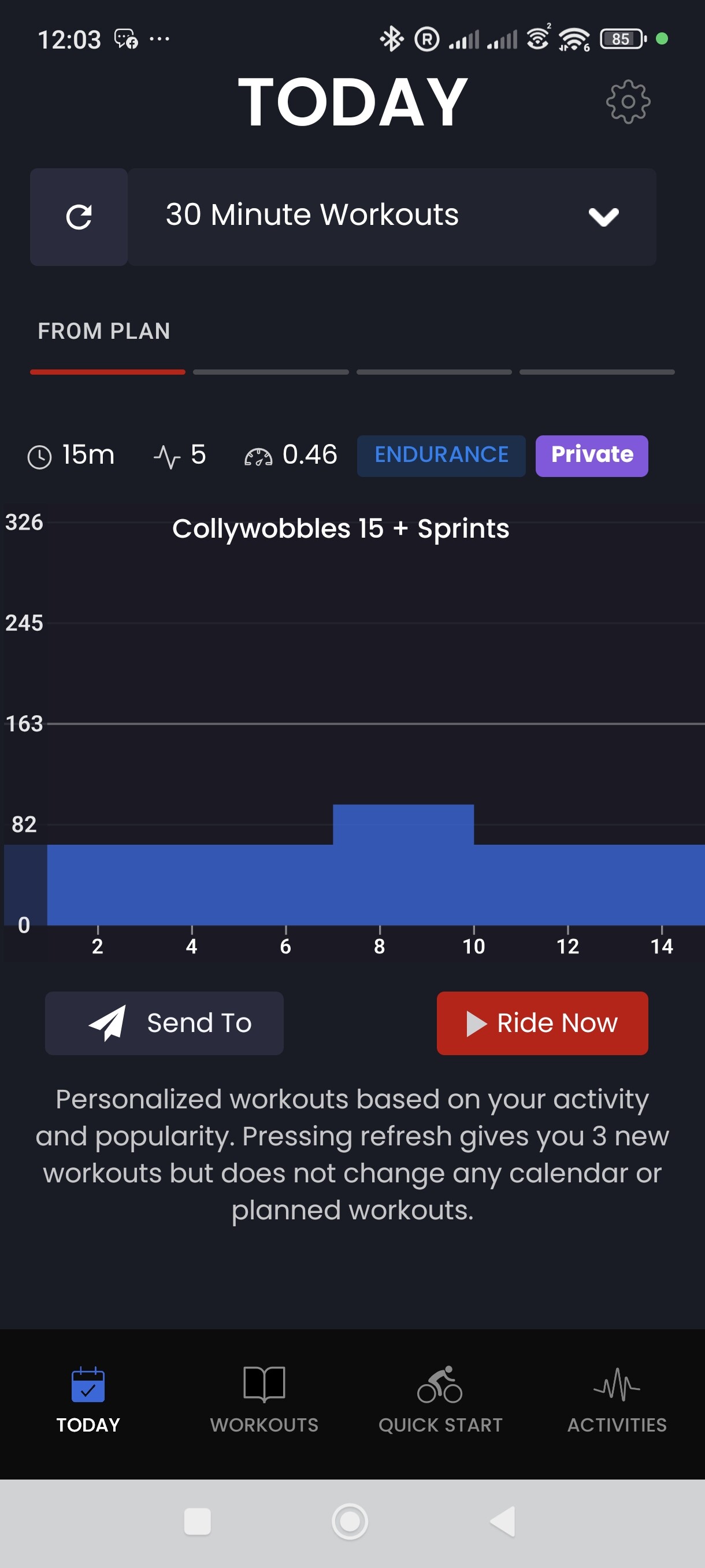Switch to the second workout page indicator
The height and width of the screenshot is (1568, 705).
270,372
